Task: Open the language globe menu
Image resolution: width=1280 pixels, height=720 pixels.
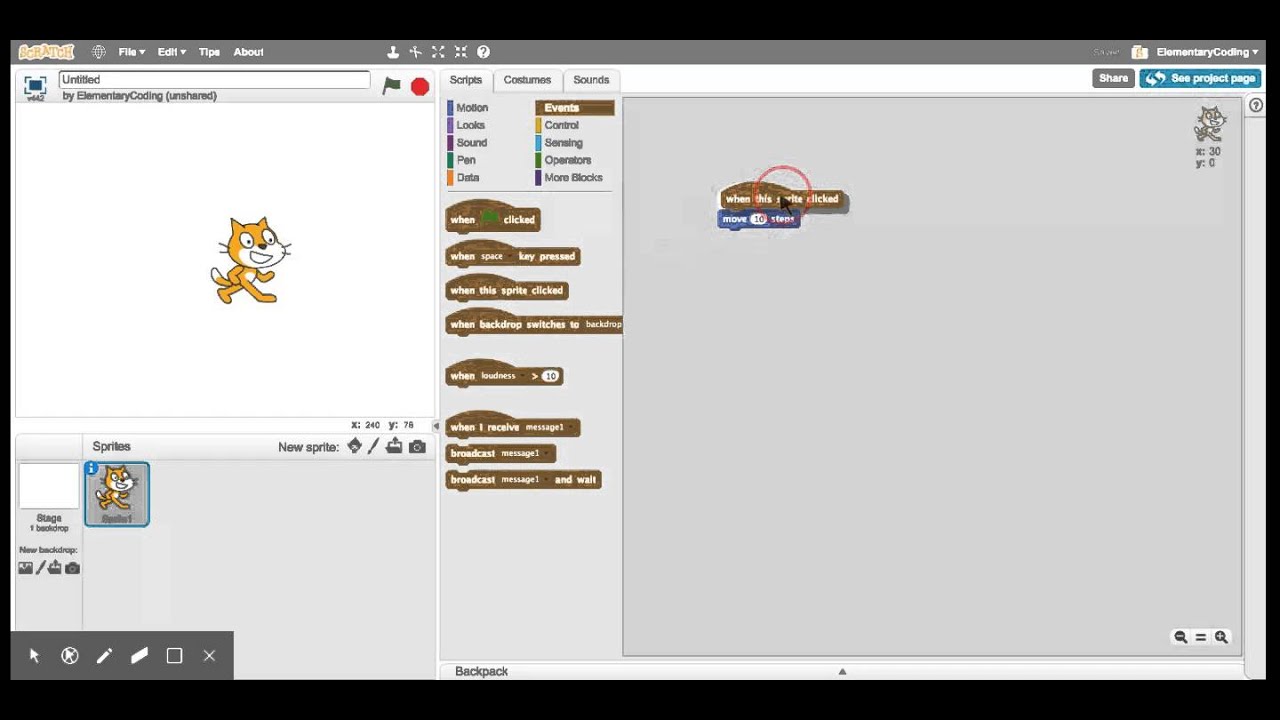Action: click(98, 52)
